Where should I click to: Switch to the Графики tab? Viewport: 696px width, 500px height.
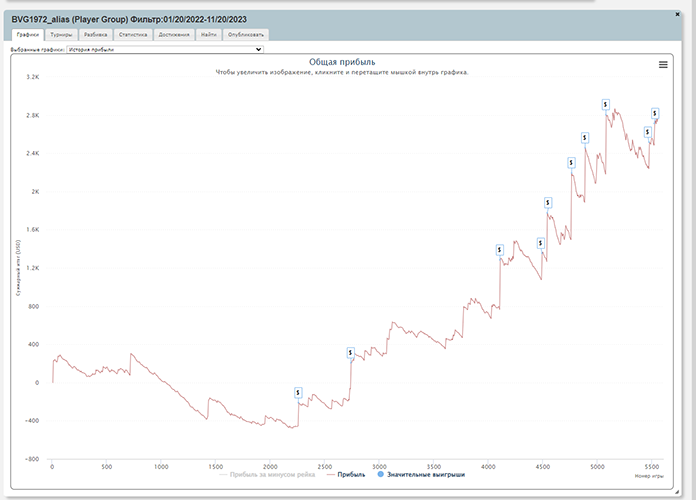pyautogui.click(x=28, y=35)
